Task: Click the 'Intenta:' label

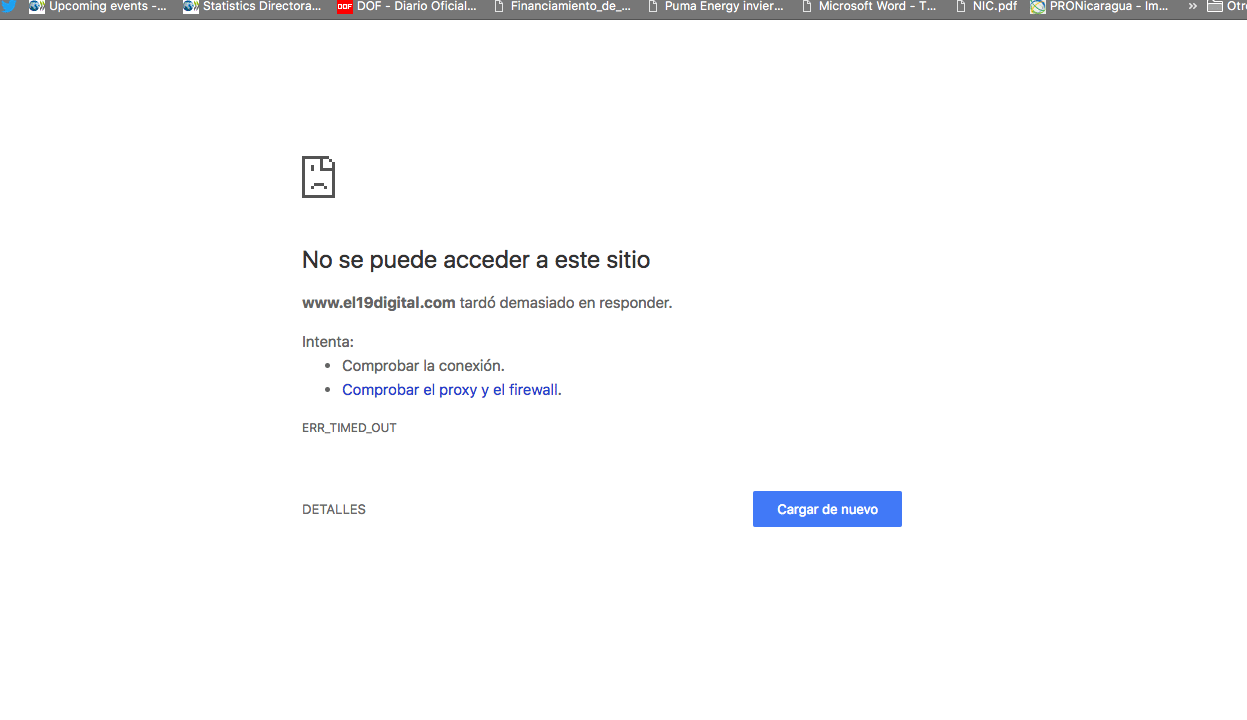Action: (x=328, y=342)
